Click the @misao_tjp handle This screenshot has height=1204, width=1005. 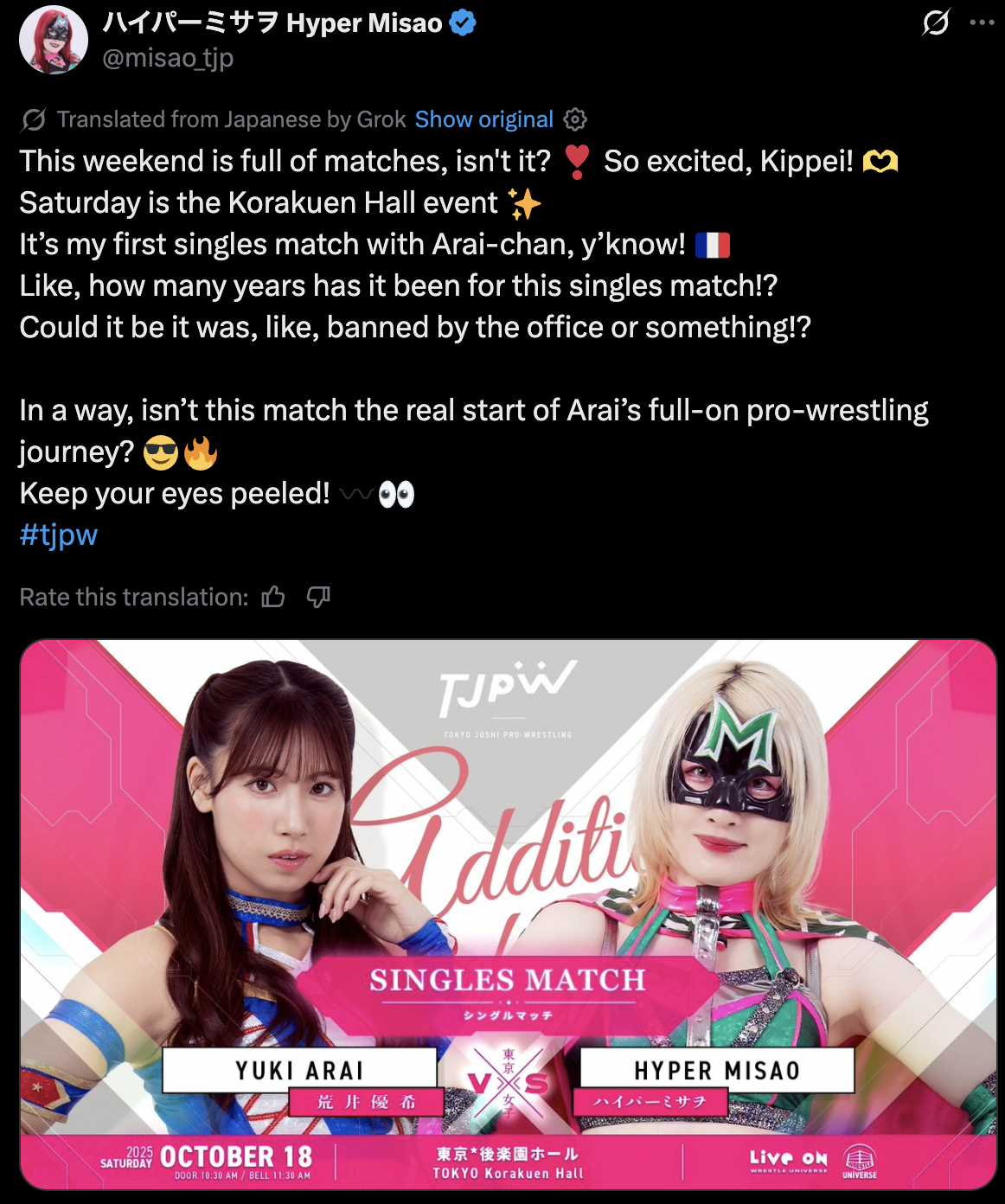click(x=169, y=58)
